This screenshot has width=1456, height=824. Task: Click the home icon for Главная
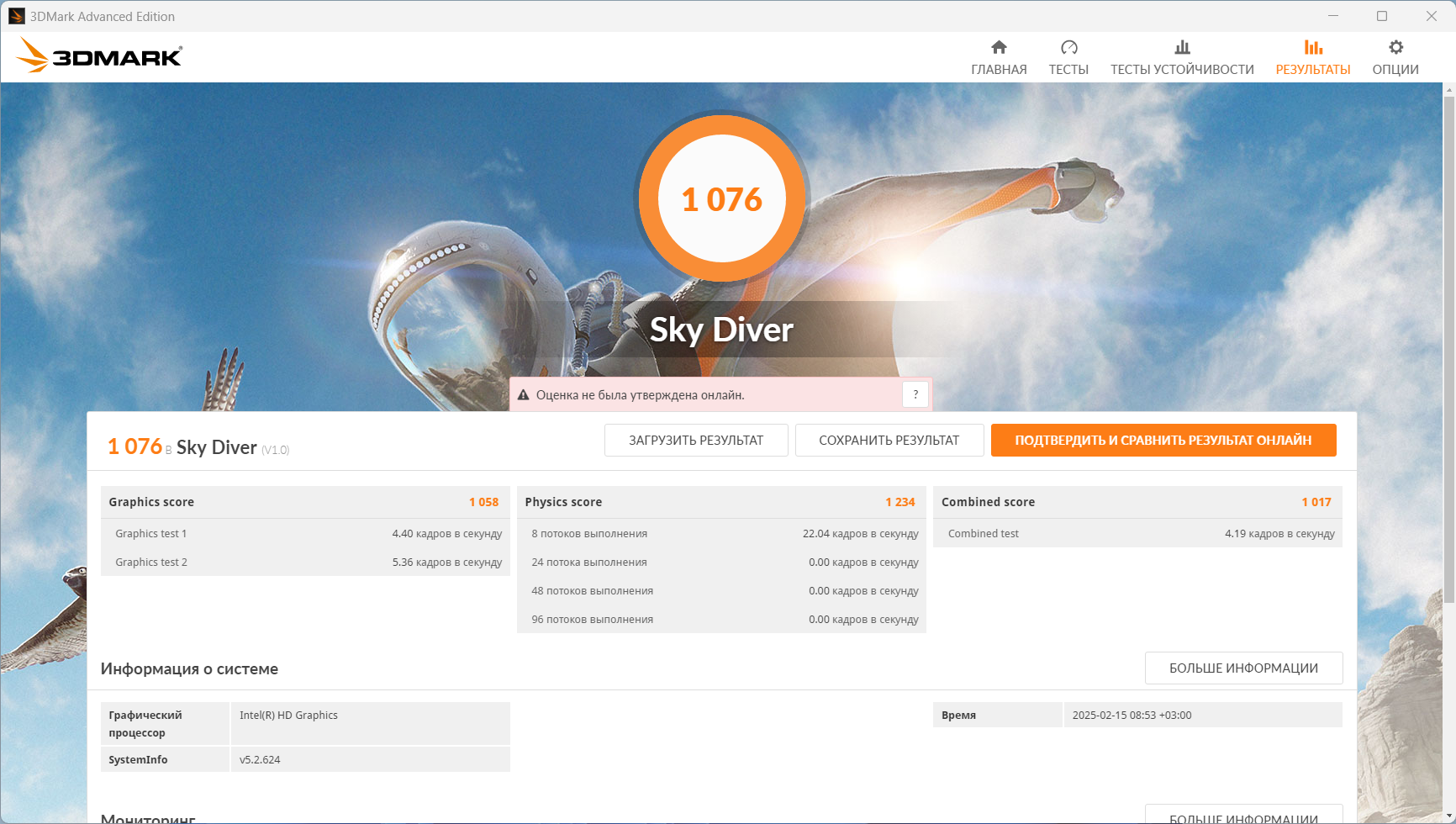point(999,47)
